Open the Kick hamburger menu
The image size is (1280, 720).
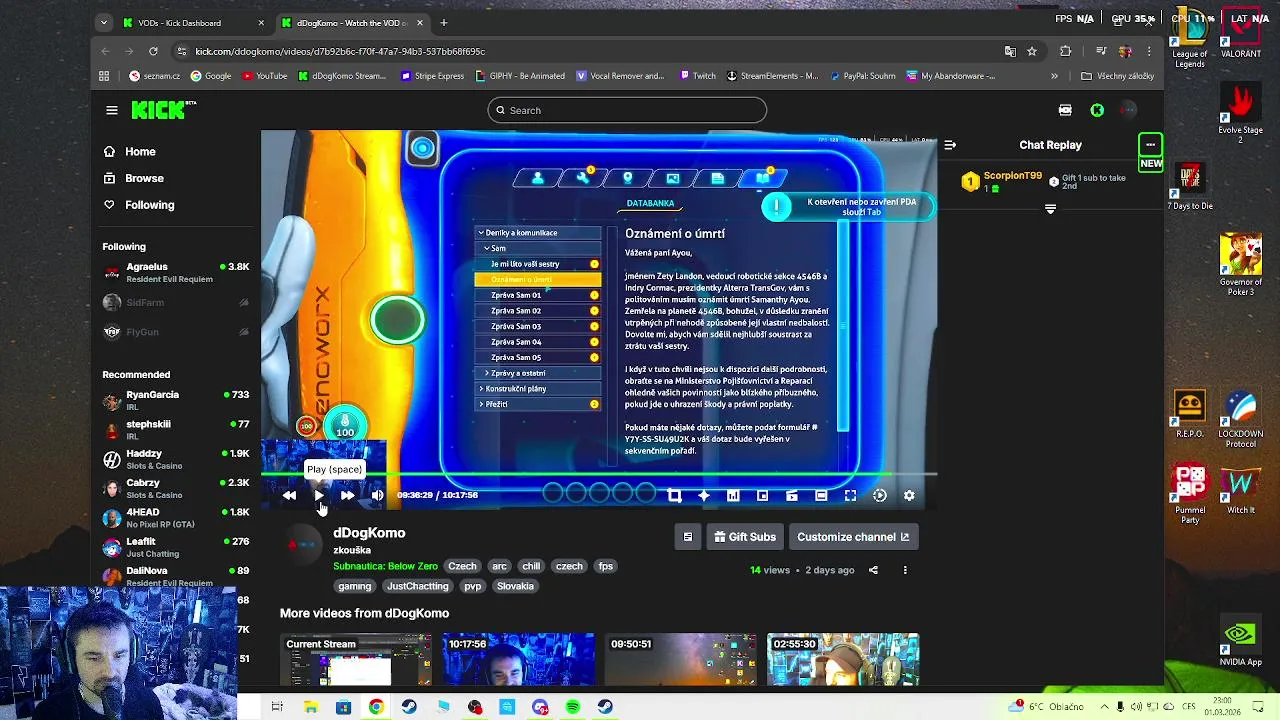(x=112, y=110)
